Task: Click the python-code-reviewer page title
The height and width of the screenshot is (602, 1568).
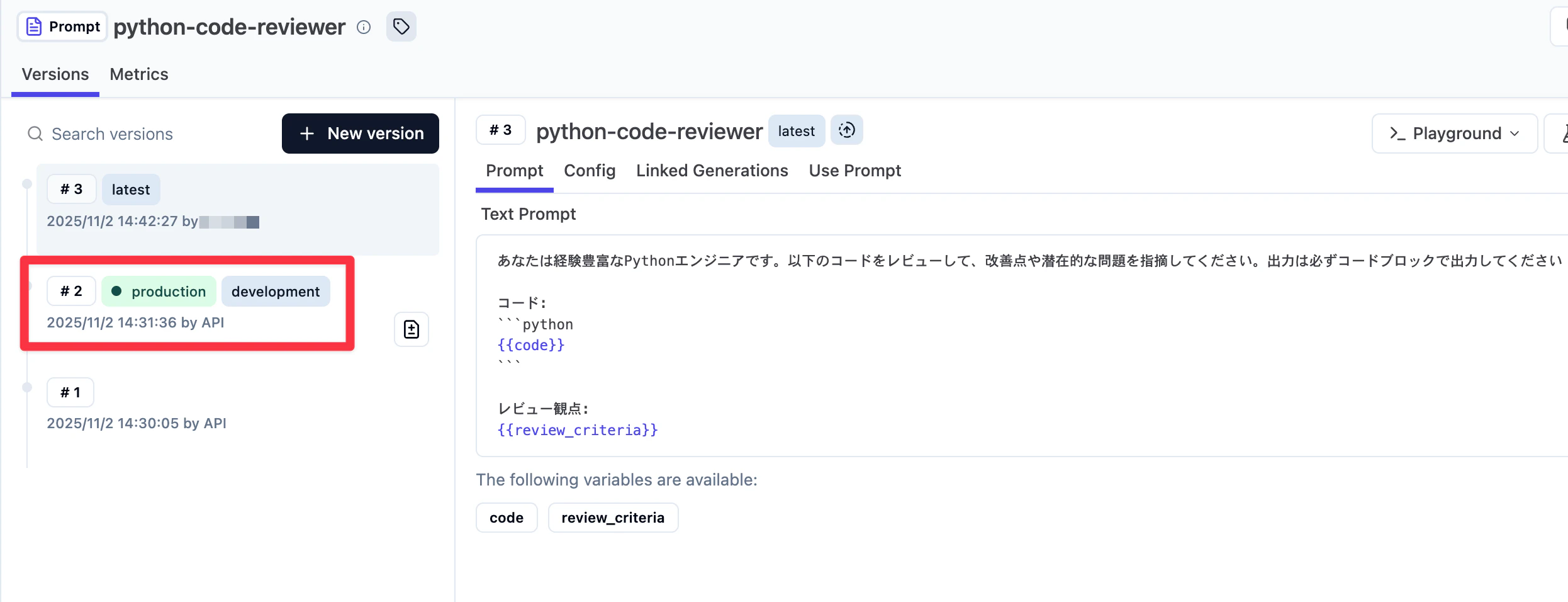Action: coord(230,27)
